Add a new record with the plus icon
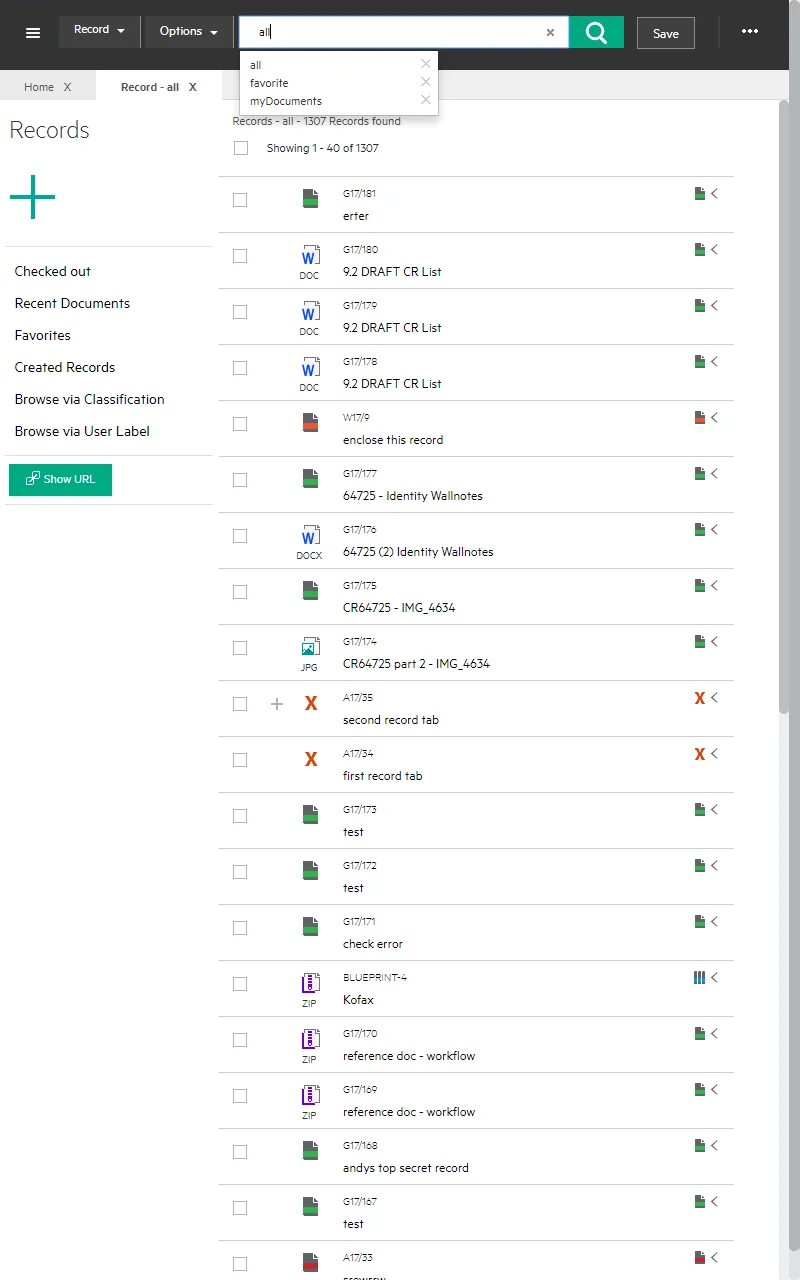The image size is (800, 1280). click(33, 196)
